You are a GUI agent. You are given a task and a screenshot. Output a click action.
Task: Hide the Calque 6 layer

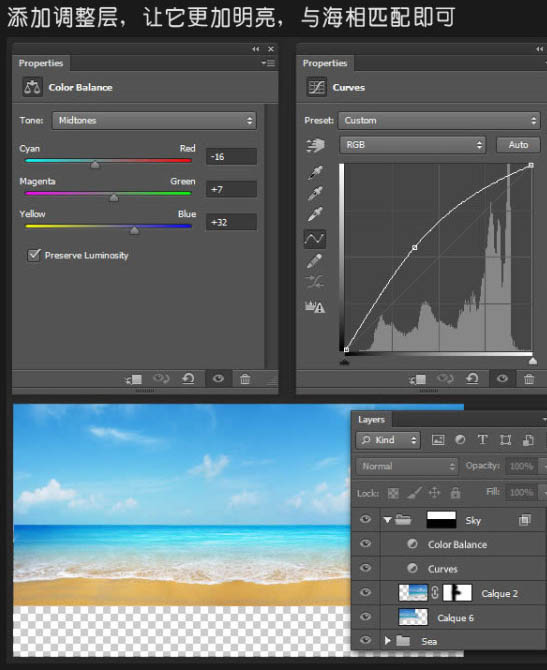[365, 617]
